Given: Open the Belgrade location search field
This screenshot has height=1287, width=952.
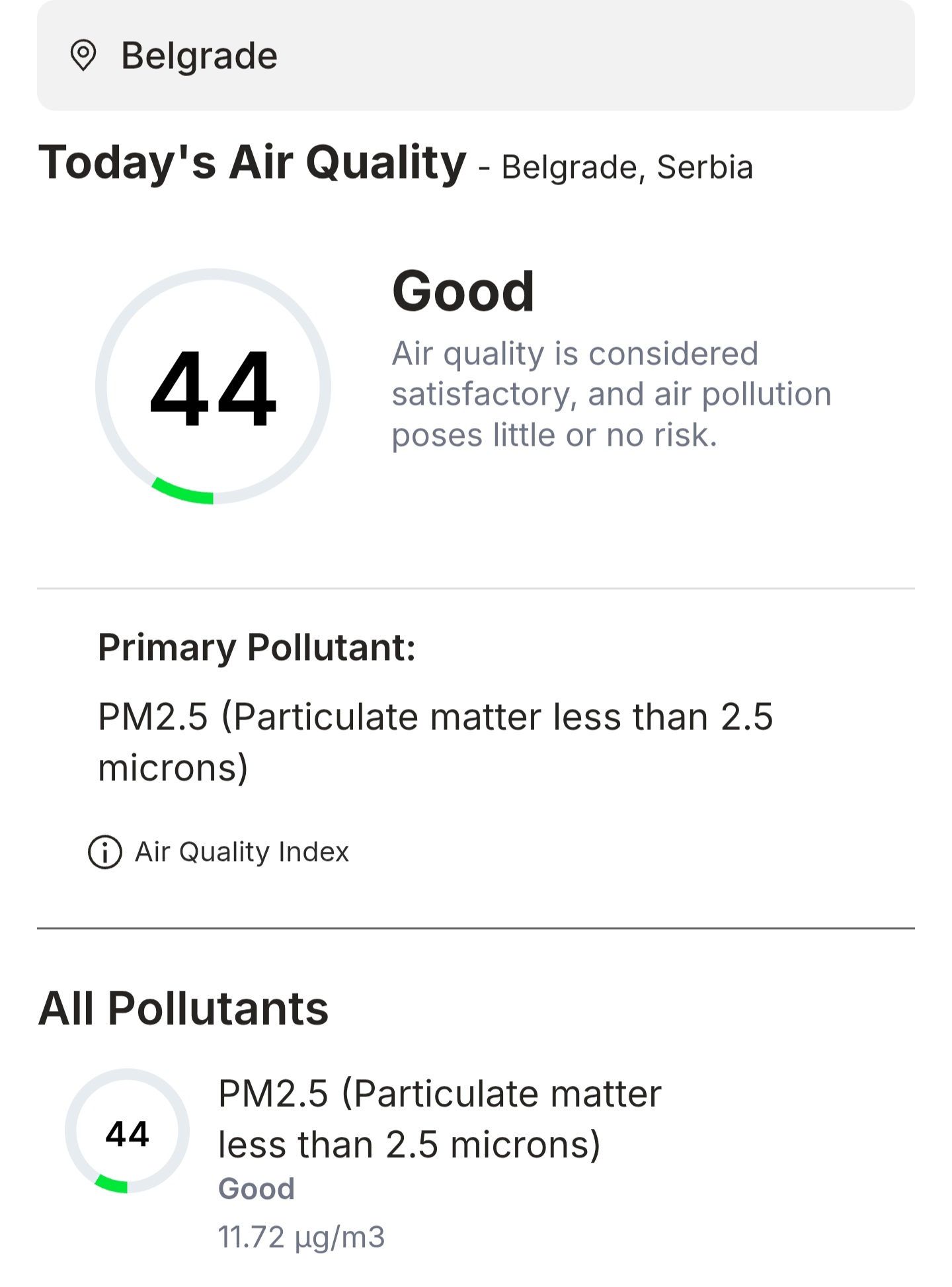Looking at the screenshot, I should click(x=476, y=56).
